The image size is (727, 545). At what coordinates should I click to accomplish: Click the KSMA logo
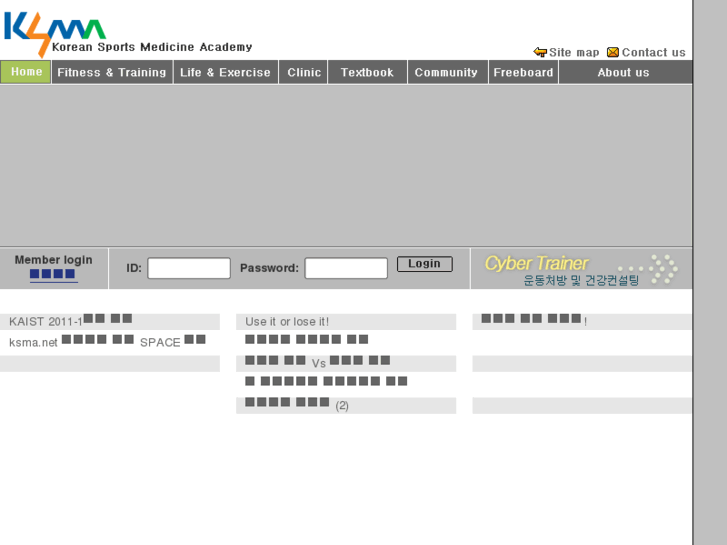click(x=55, y=33)
